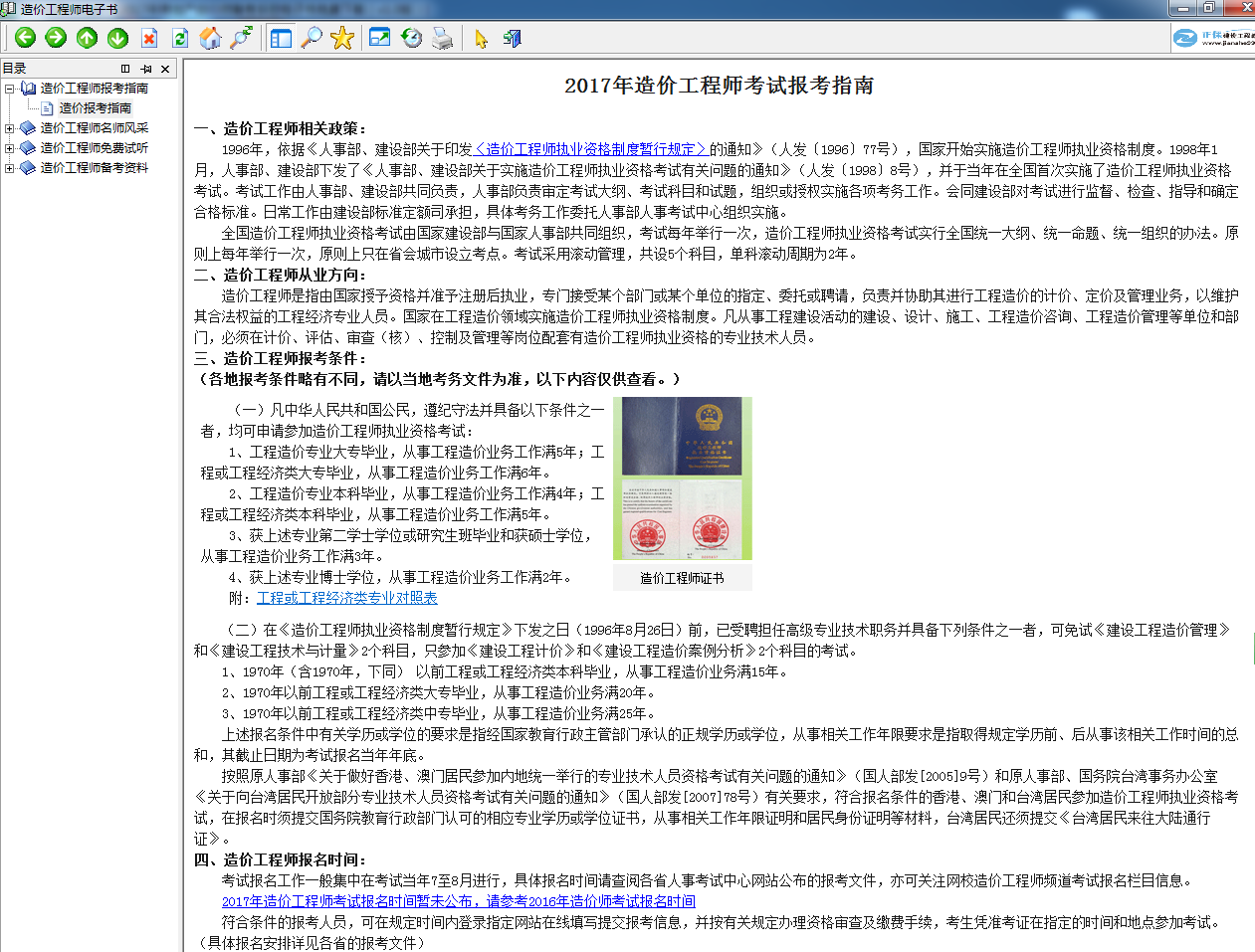Image resolution: width=1255 pixels, height=952 pixels.
Task: Select the 造价报考指南 tree item
Action: point(95,107)
